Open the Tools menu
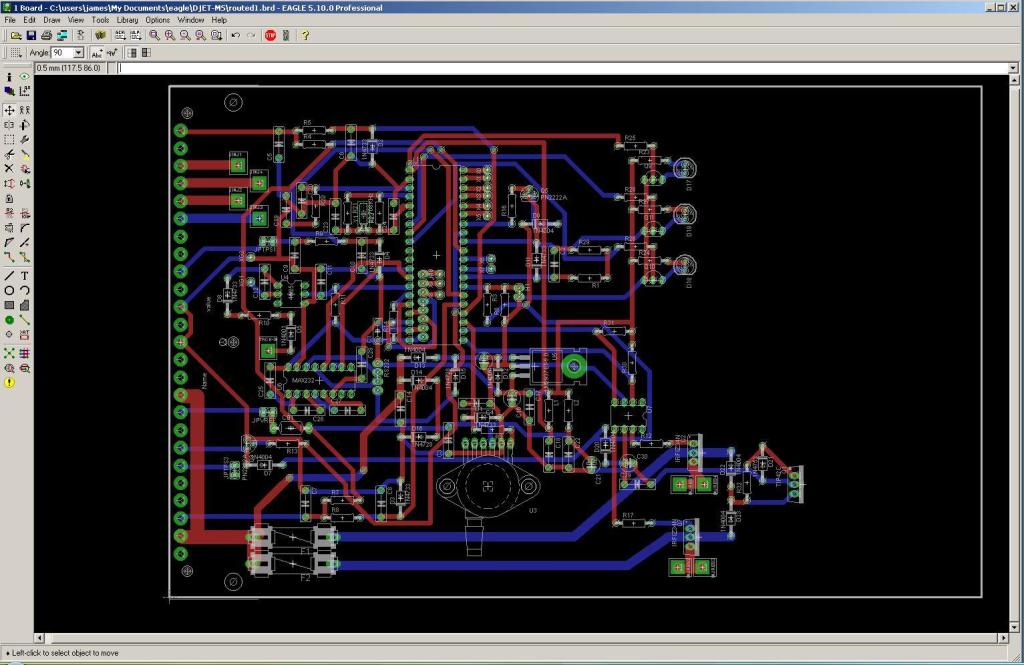This screenshot has width=1024, height=665. [x=100, y=20]
